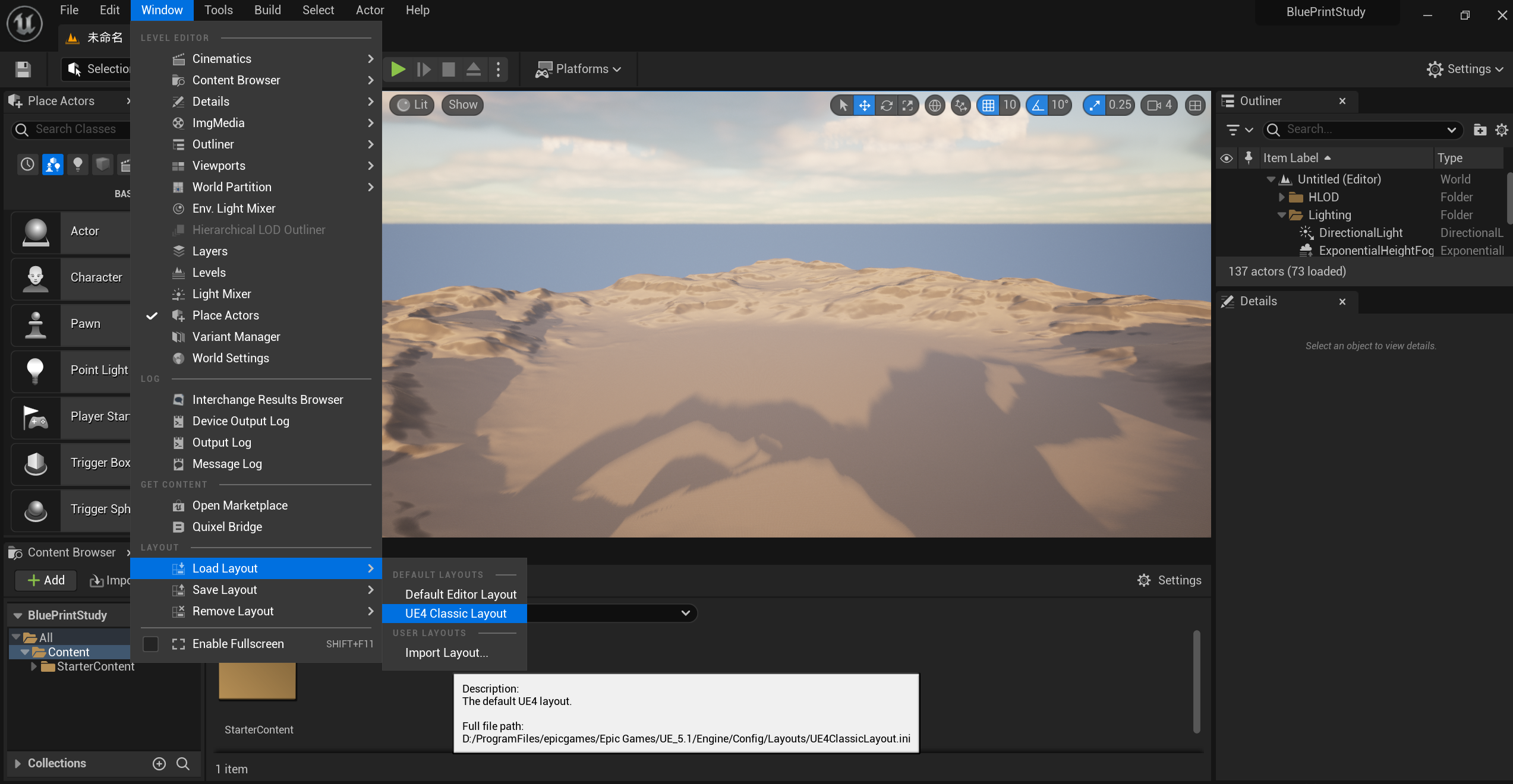1513x784 pixels.
Task: Expand the Collections section
Action: 17,764
